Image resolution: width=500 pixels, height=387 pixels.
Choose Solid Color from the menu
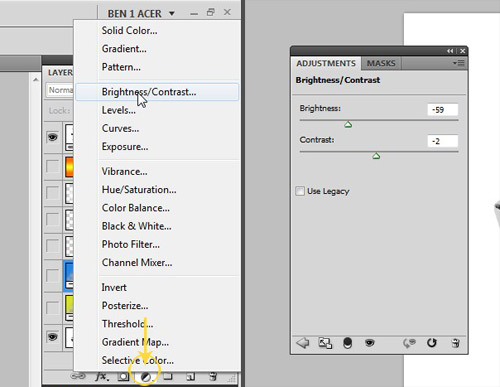click(x=130, y=31)
